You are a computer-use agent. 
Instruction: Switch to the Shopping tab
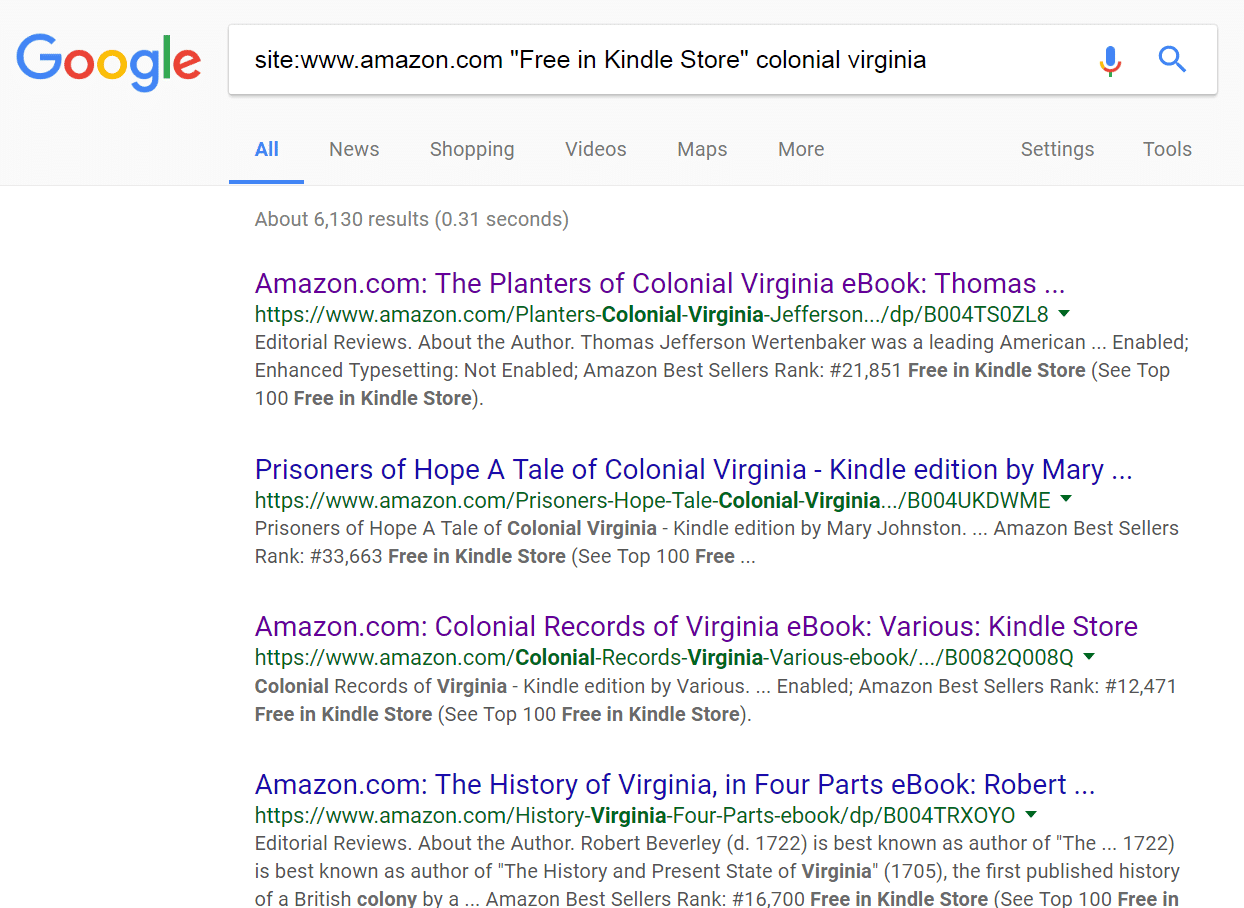coord(472,149)
